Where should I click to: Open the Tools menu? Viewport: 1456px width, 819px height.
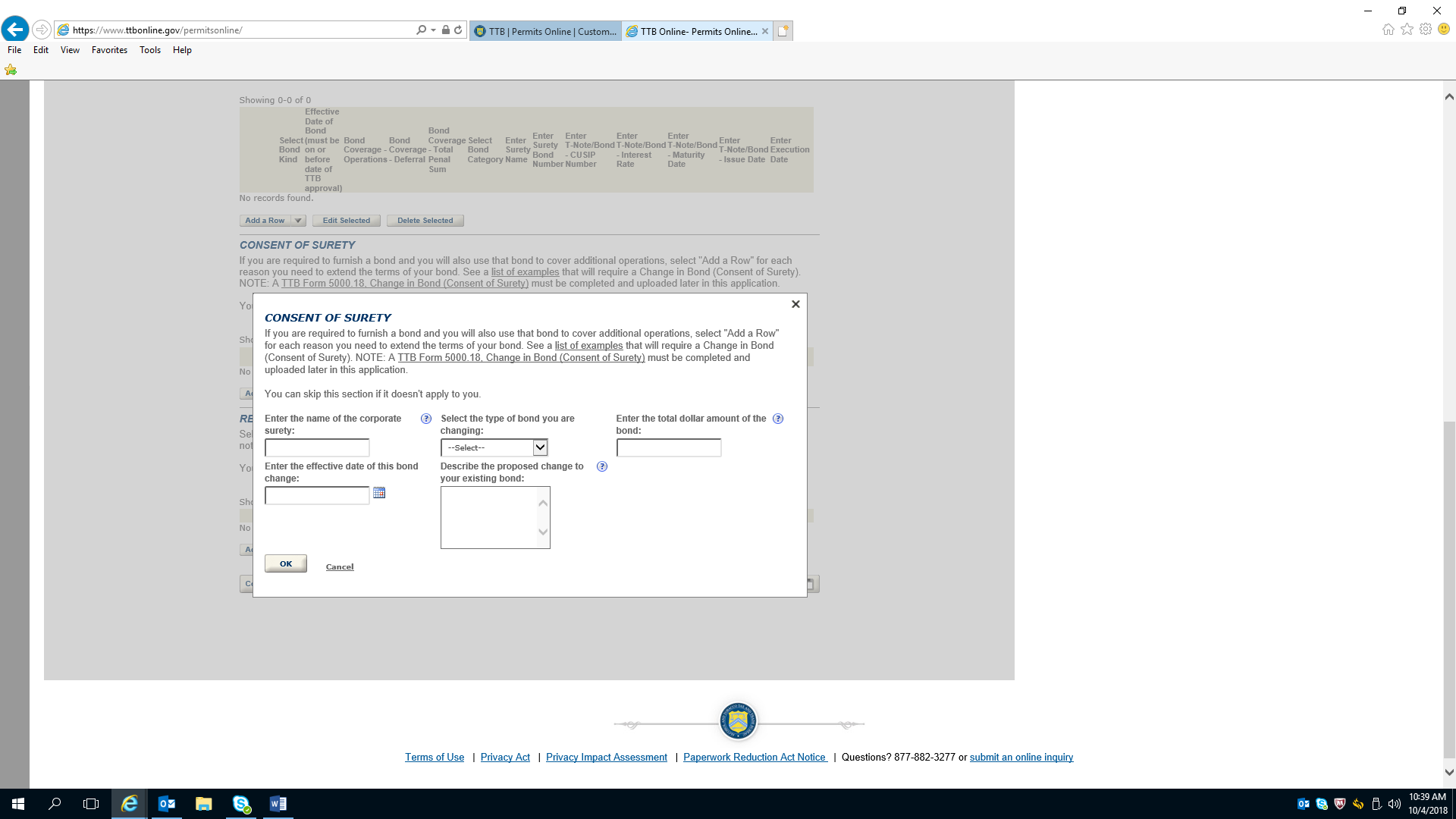149,50
